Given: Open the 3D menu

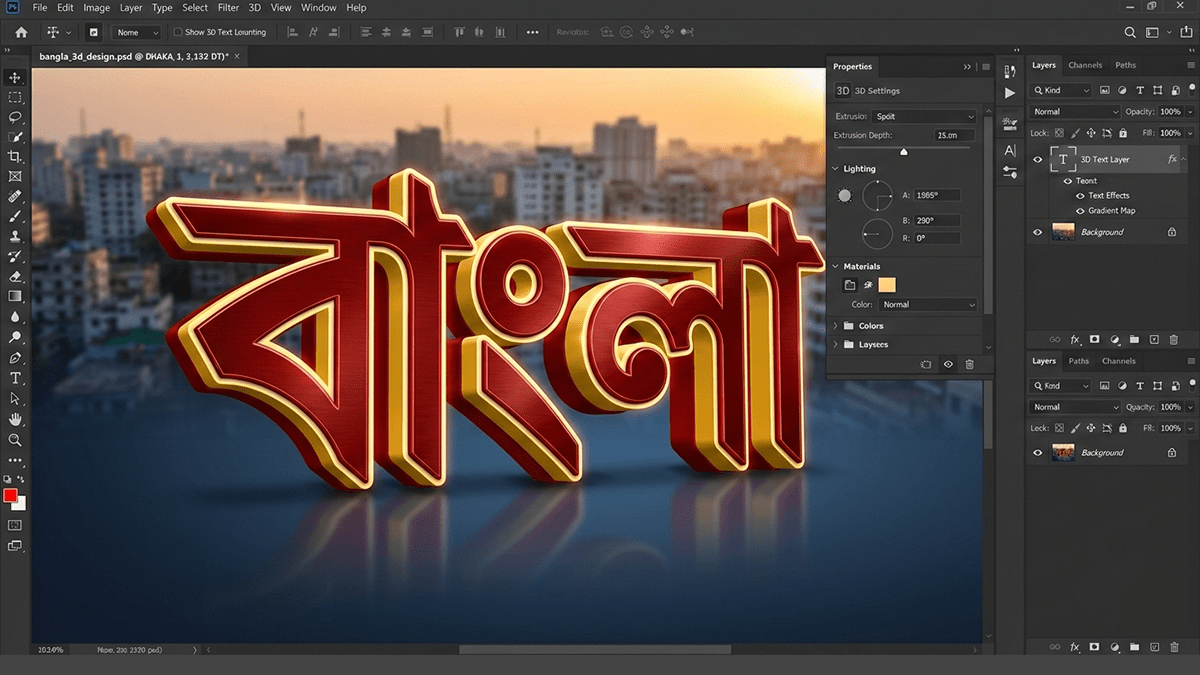Looking at the screenshot, I should point(255,8).
